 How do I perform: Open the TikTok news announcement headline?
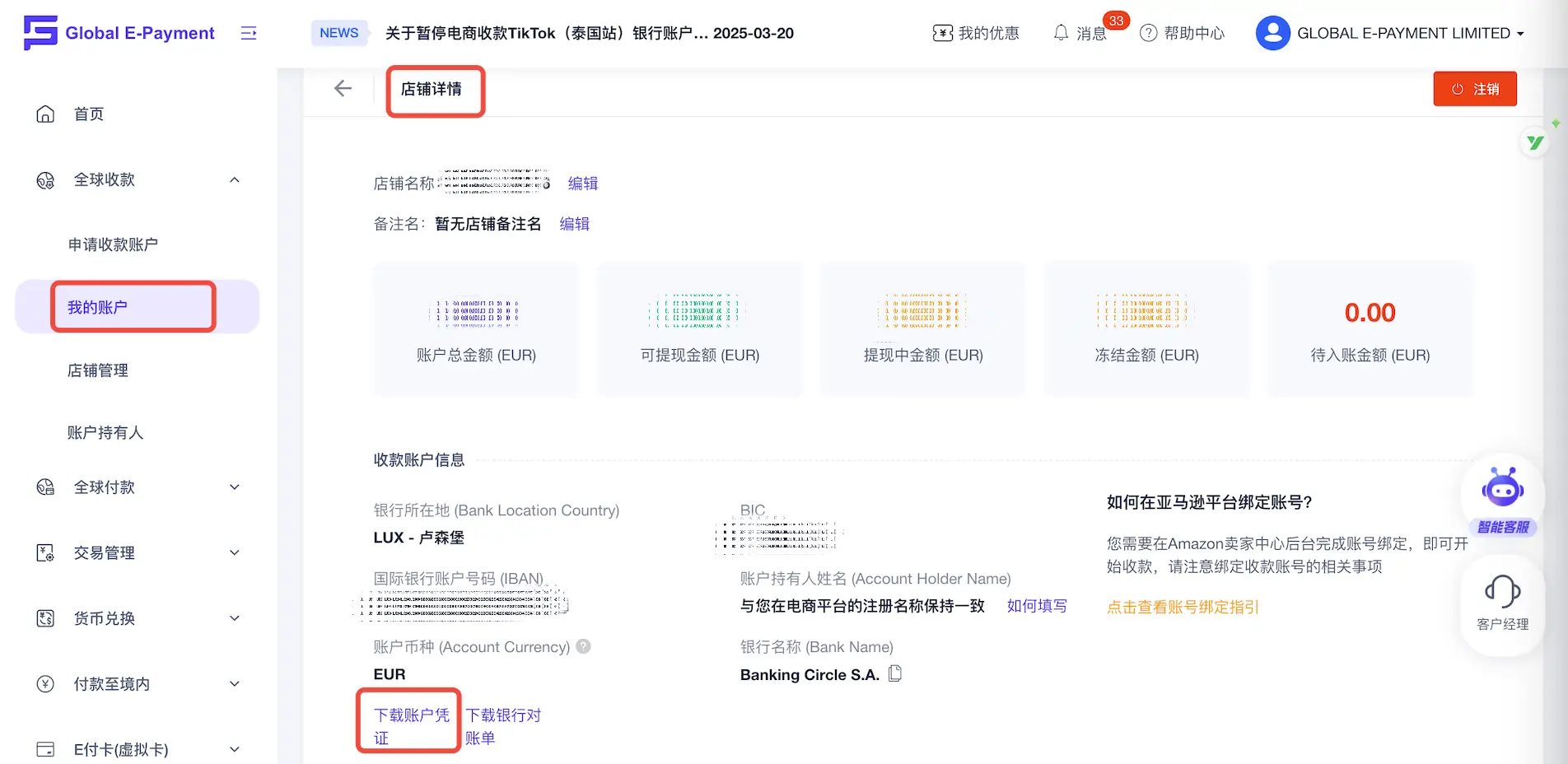(590, 33)
